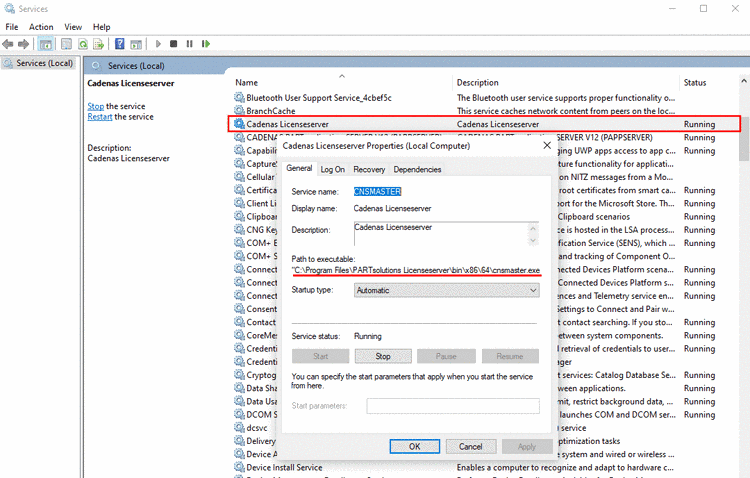Click the gear icon of Cadenas Licenseserver row
This screenshot has height=478, width=750.
(239, 124)
